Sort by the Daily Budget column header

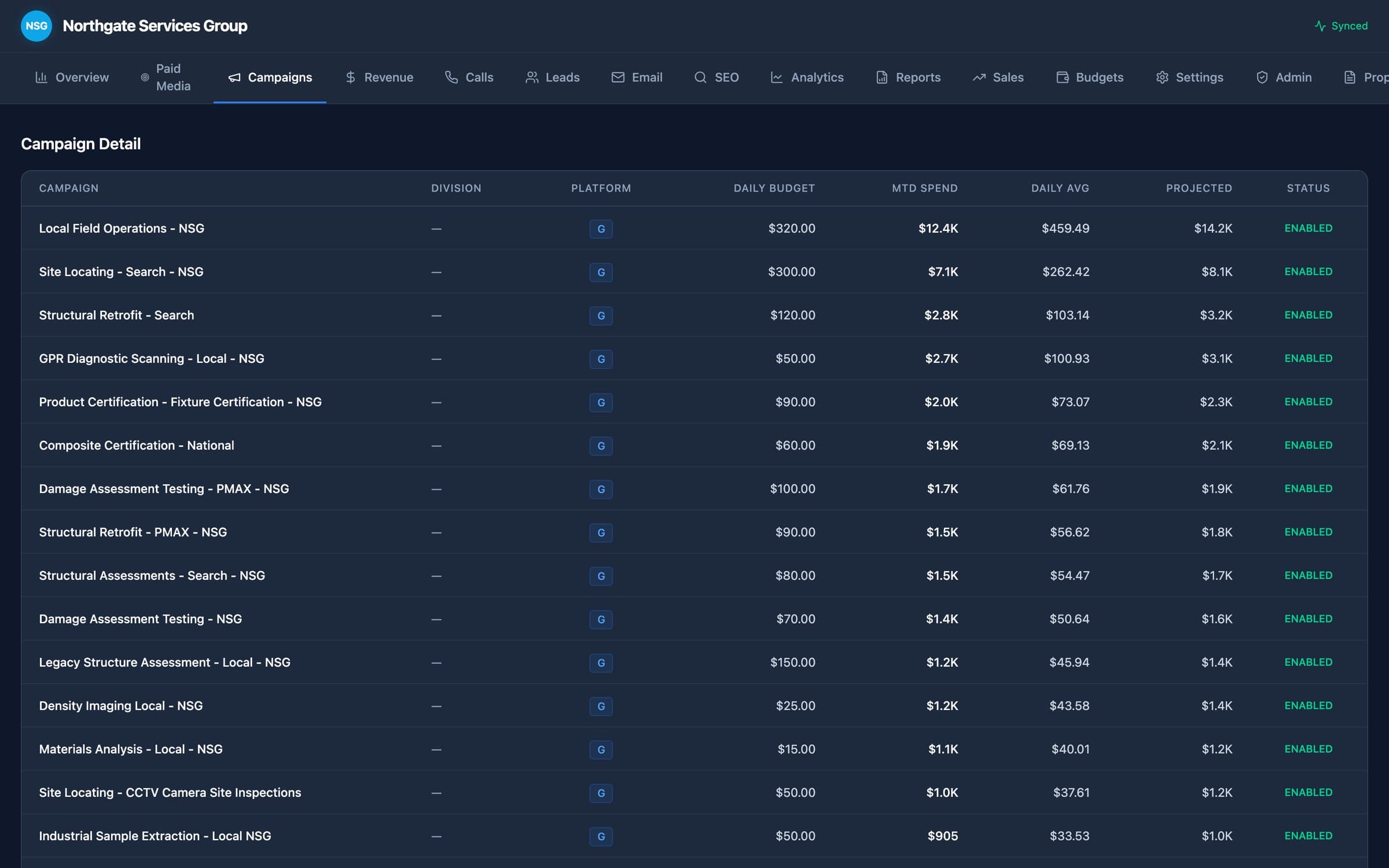click(x=774, y=188)
